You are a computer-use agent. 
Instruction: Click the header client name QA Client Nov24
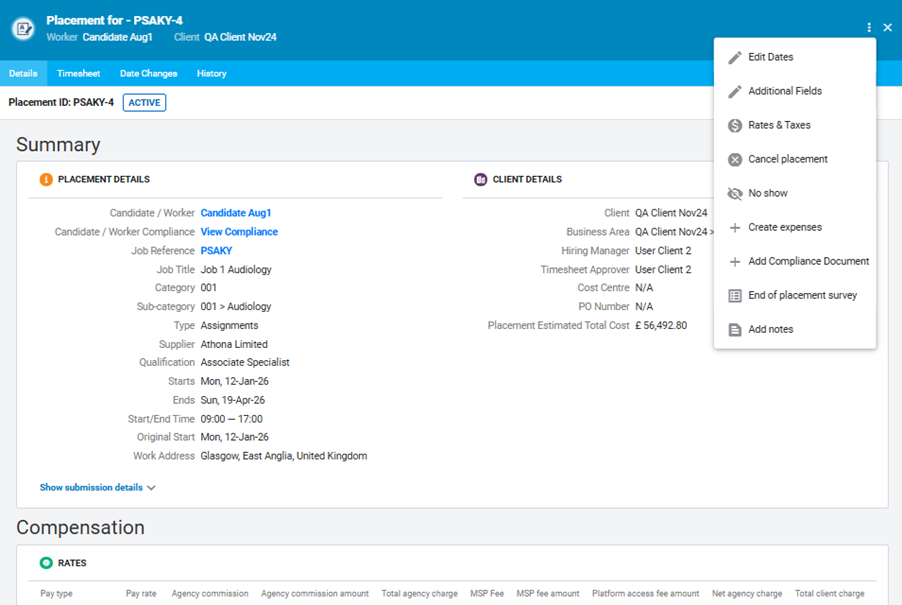click(x=240, y=37)
